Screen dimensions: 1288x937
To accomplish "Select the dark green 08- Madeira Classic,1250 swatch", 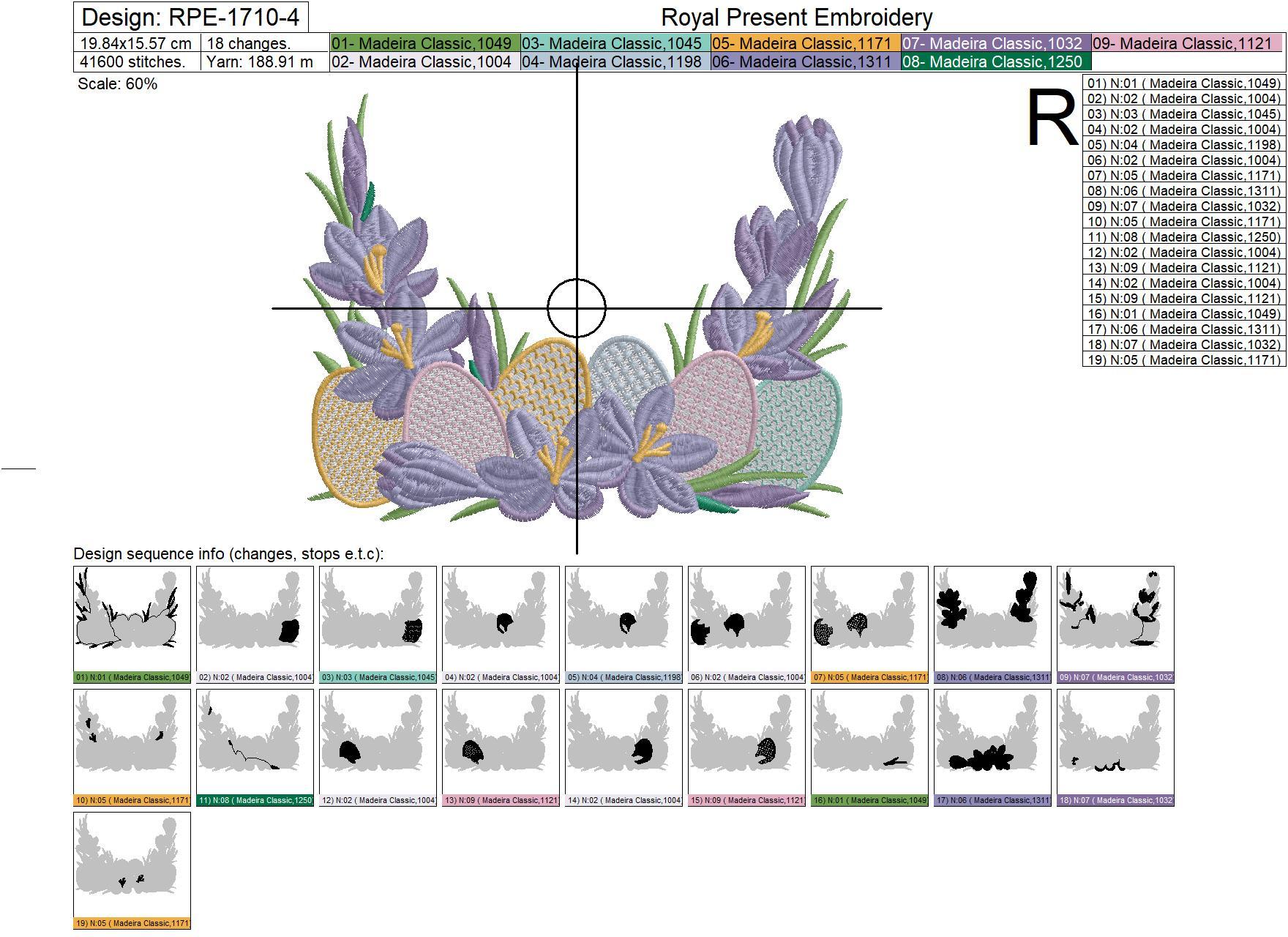I will 995,61.
